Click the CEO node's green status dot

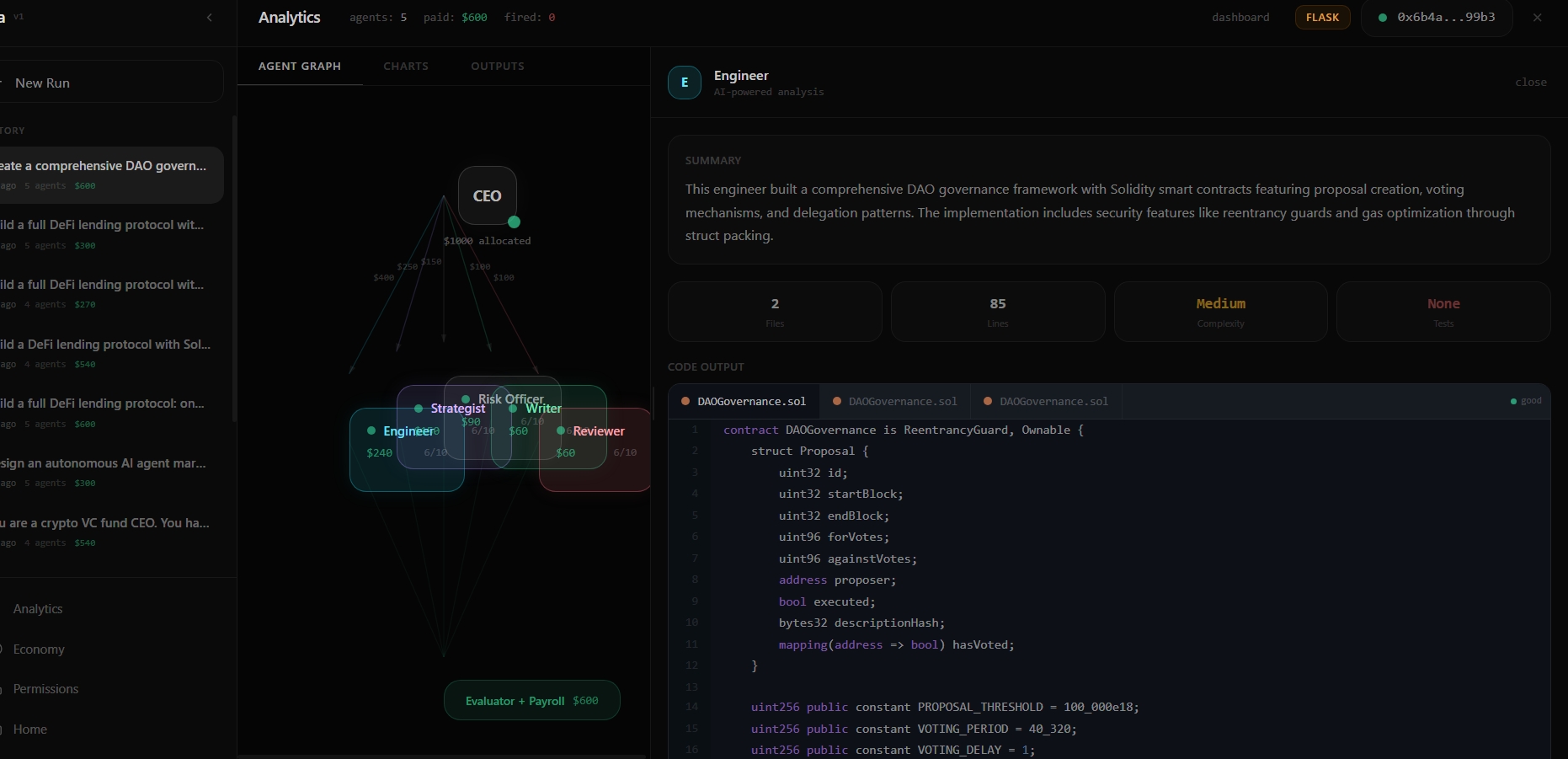click(x=515, y=222)
